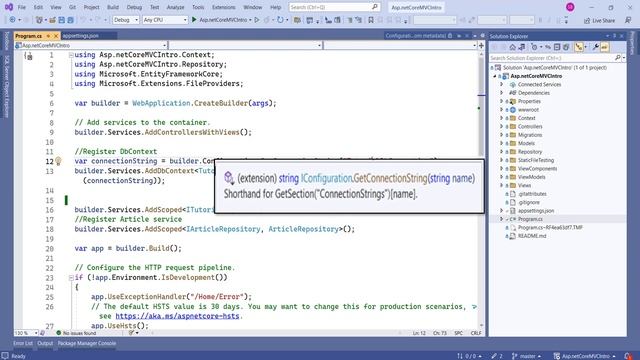Open the Asp.netCoreMVCIntro navigation dropdown
This screenshot has width=640, height=360.
point(91,46)
